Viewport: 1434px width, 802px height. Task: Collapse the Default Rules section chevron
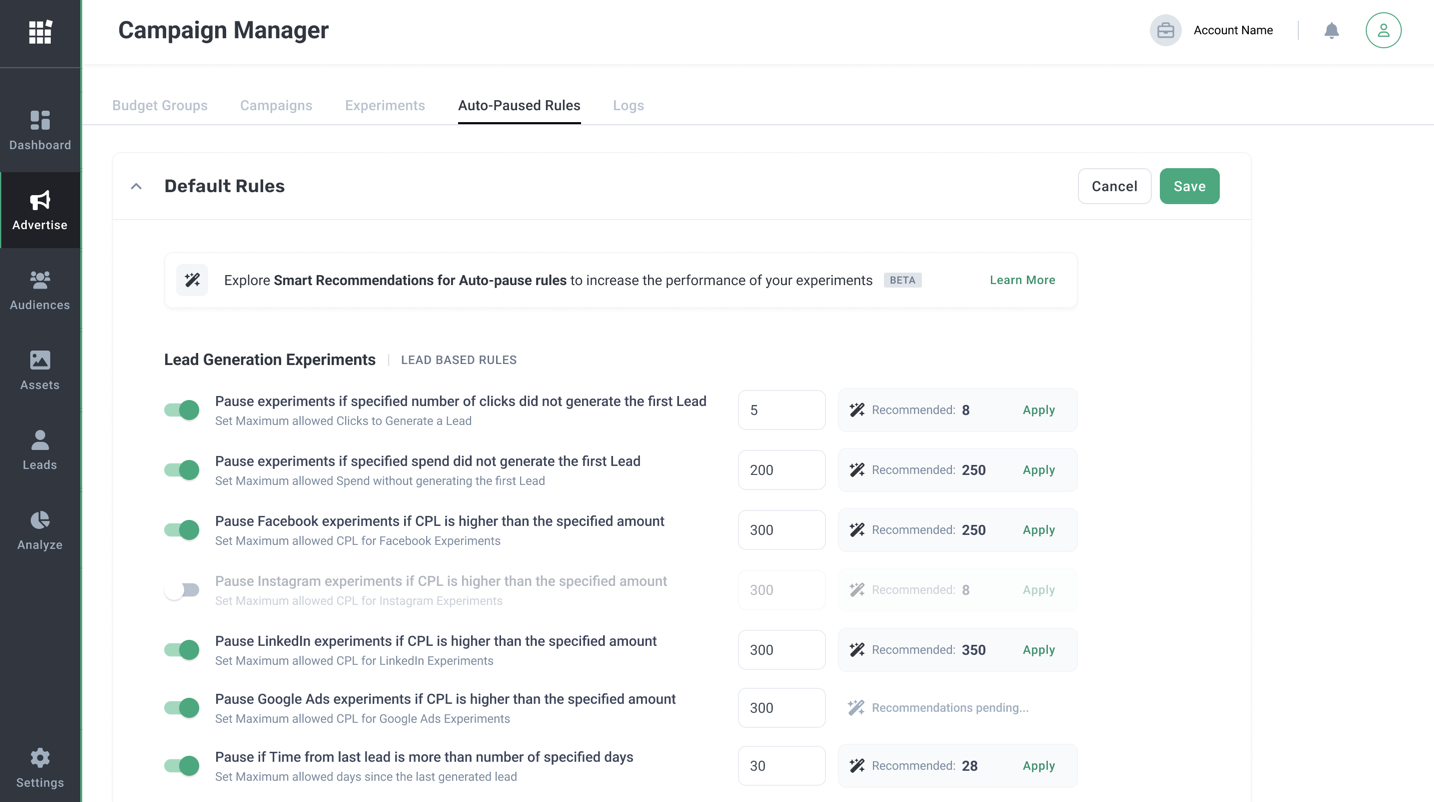point(137,187)
